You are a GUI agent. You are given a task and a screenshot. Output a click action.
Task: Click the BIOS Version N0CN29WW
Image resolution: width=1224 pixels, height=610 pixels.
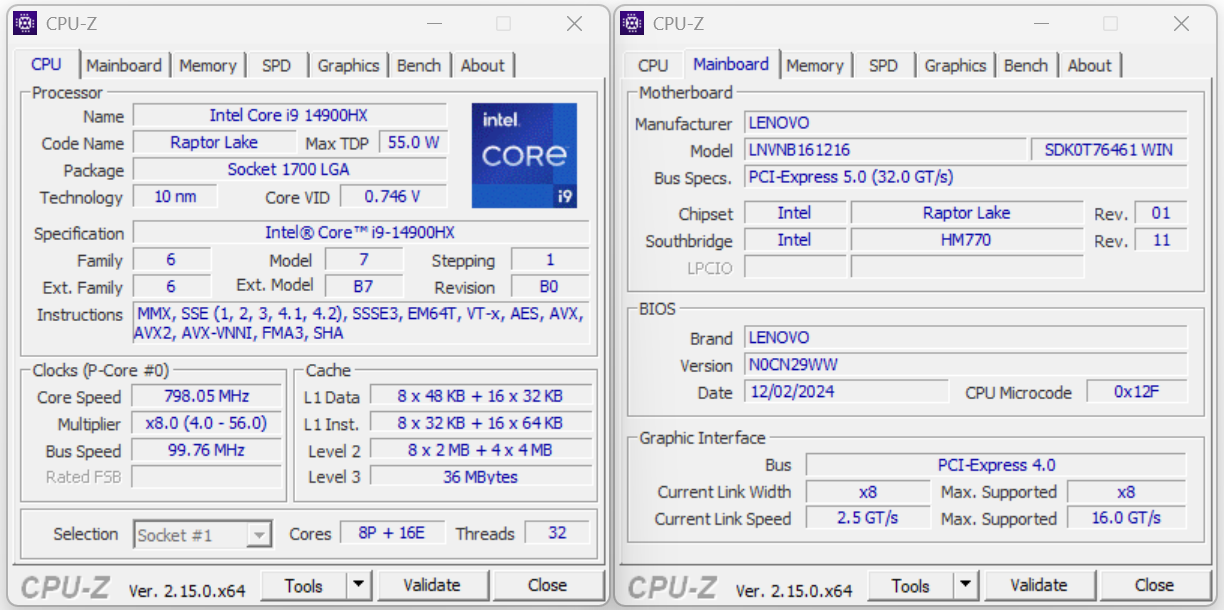966,365
